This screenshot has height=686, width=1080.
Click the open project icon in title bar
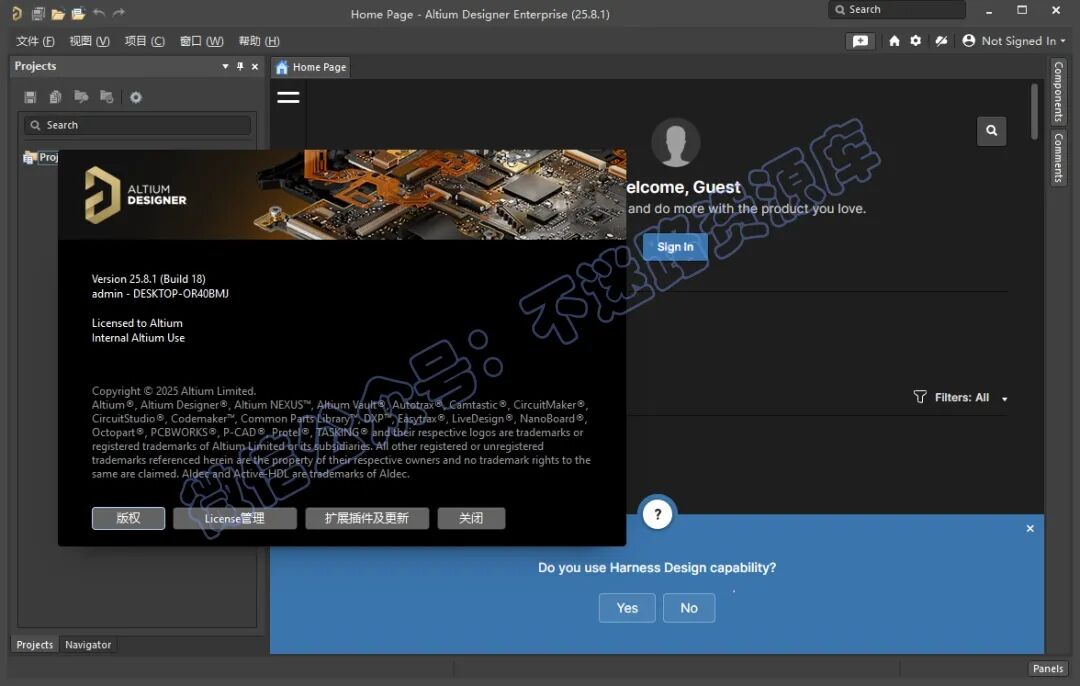[79, 13]
